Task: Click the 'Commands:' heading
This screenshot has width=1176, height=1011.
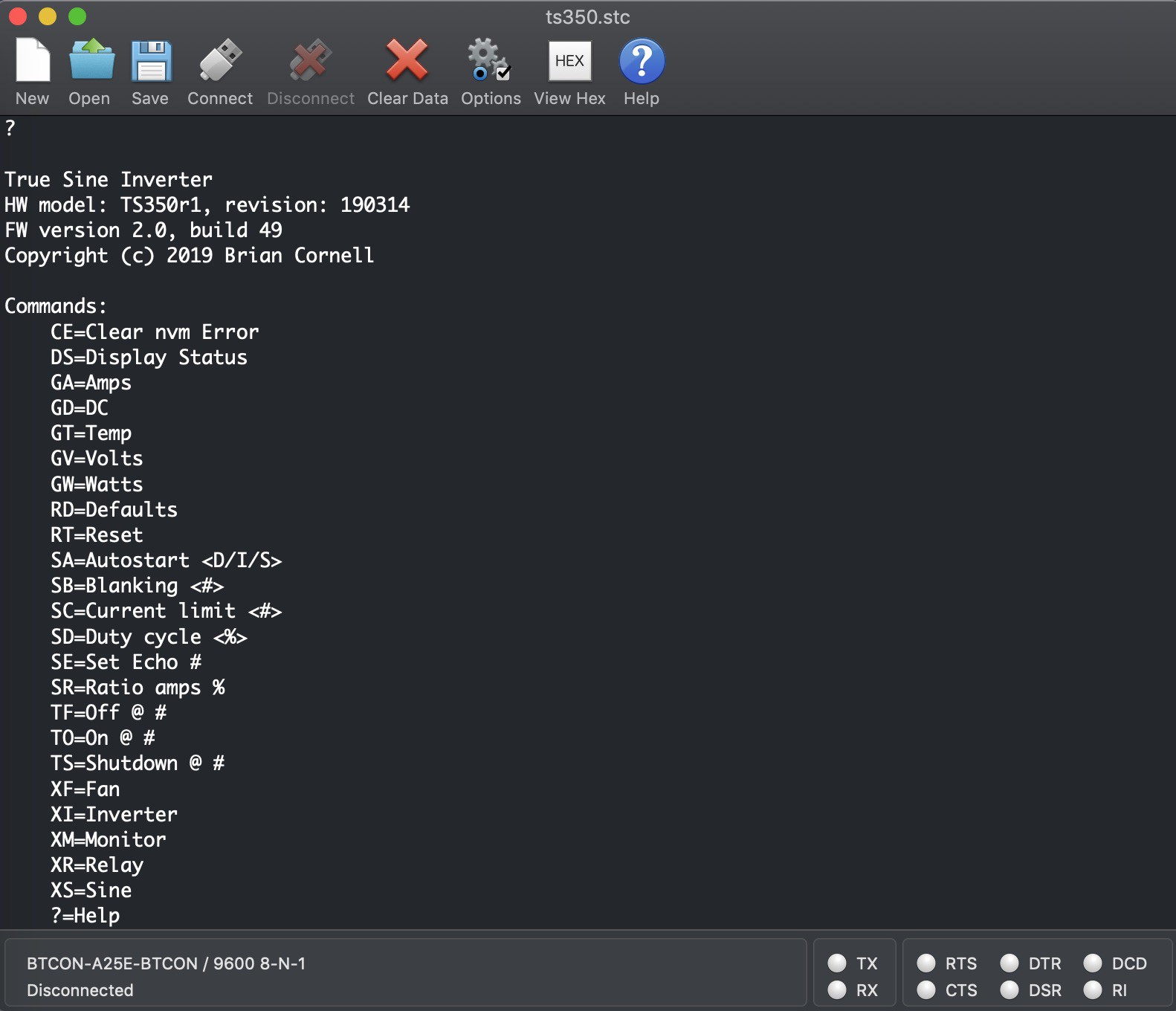Action: click(x=56, y=306)
